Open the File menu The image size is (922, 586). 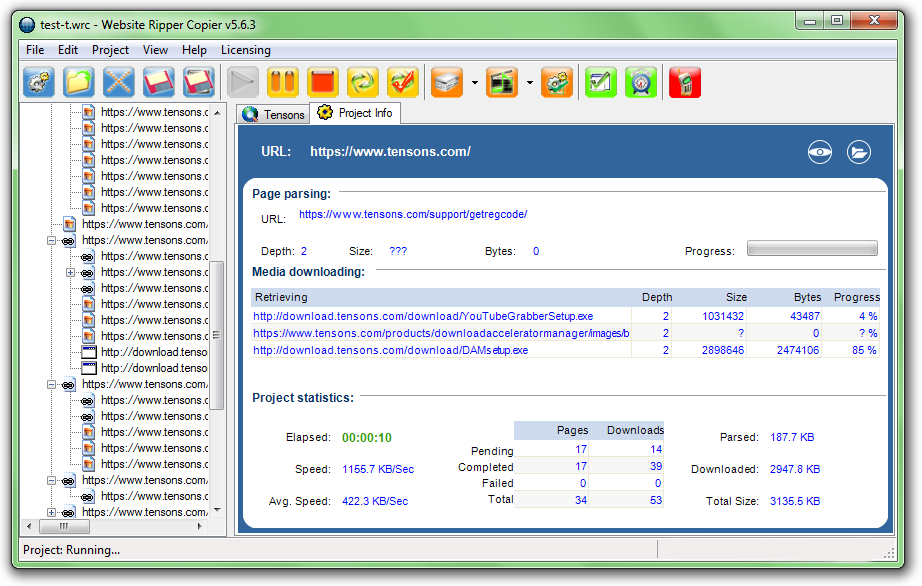pos(35,50)
